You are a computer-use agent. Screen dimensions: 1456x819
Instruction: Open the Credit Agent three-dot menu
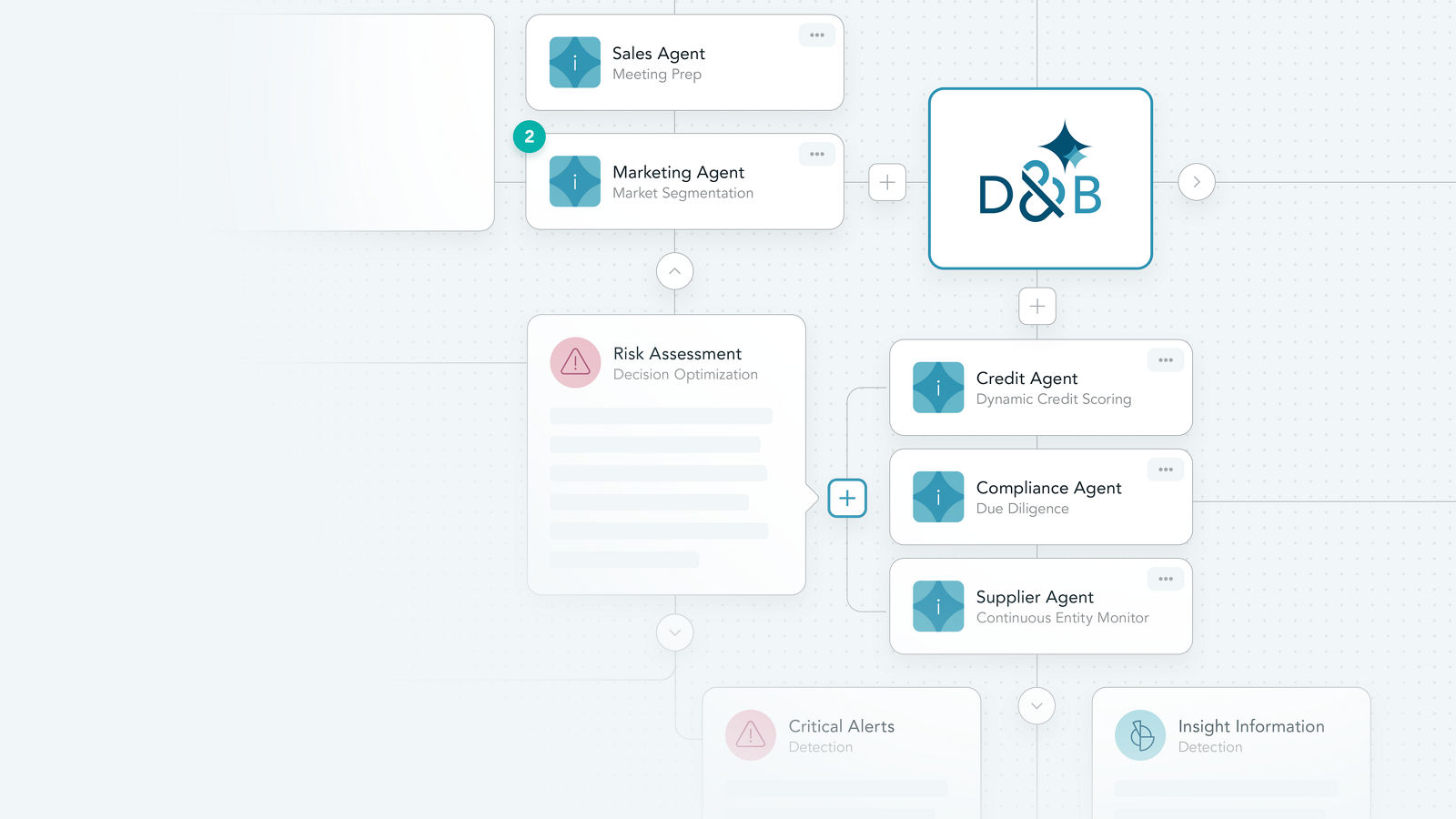(1166, 360)
